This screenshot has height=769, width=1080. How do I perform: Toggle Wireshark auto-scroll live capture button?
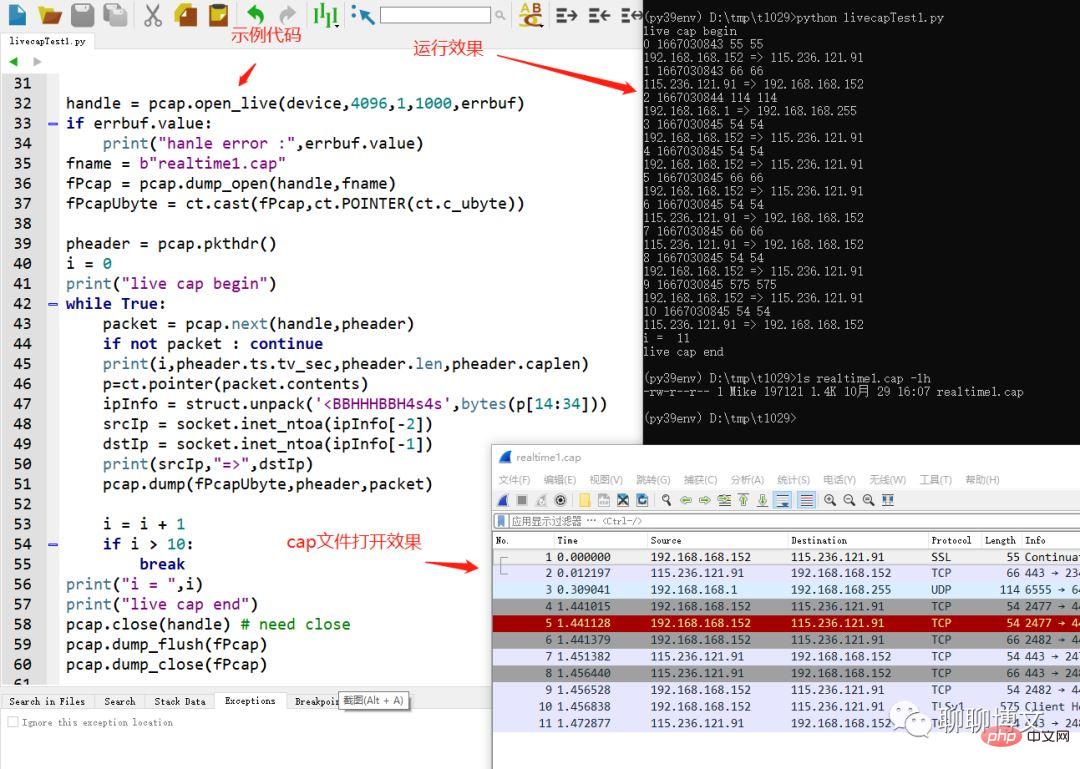point(783,500)
